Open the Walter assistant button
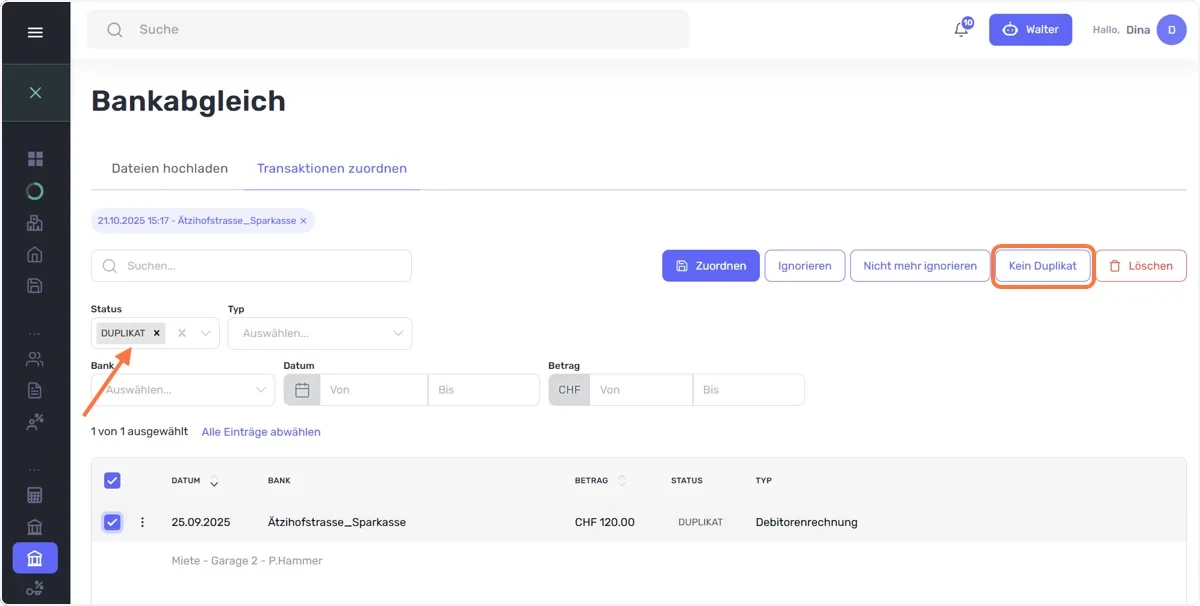 click(1030, 30)
